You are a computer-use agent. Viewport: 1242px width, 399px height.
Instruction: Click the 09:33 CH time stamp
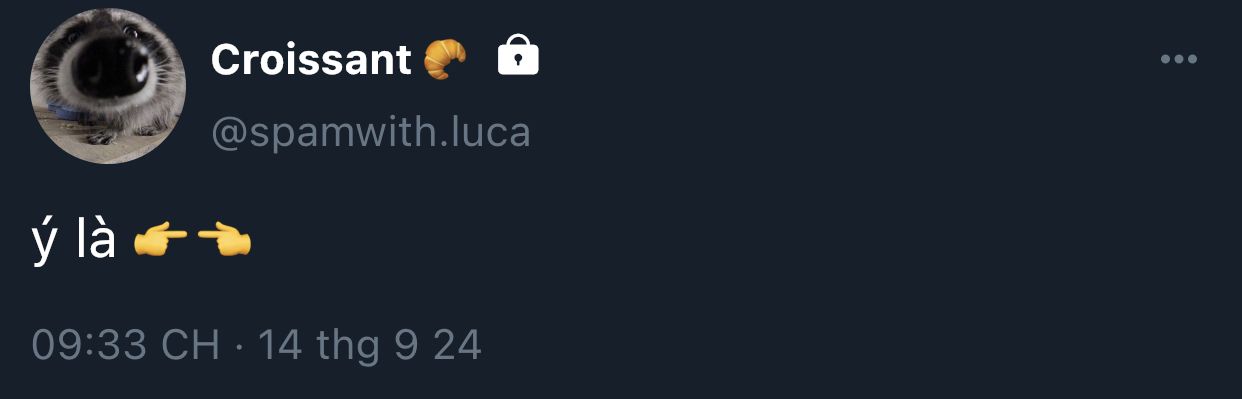click(x=126, y=345)
